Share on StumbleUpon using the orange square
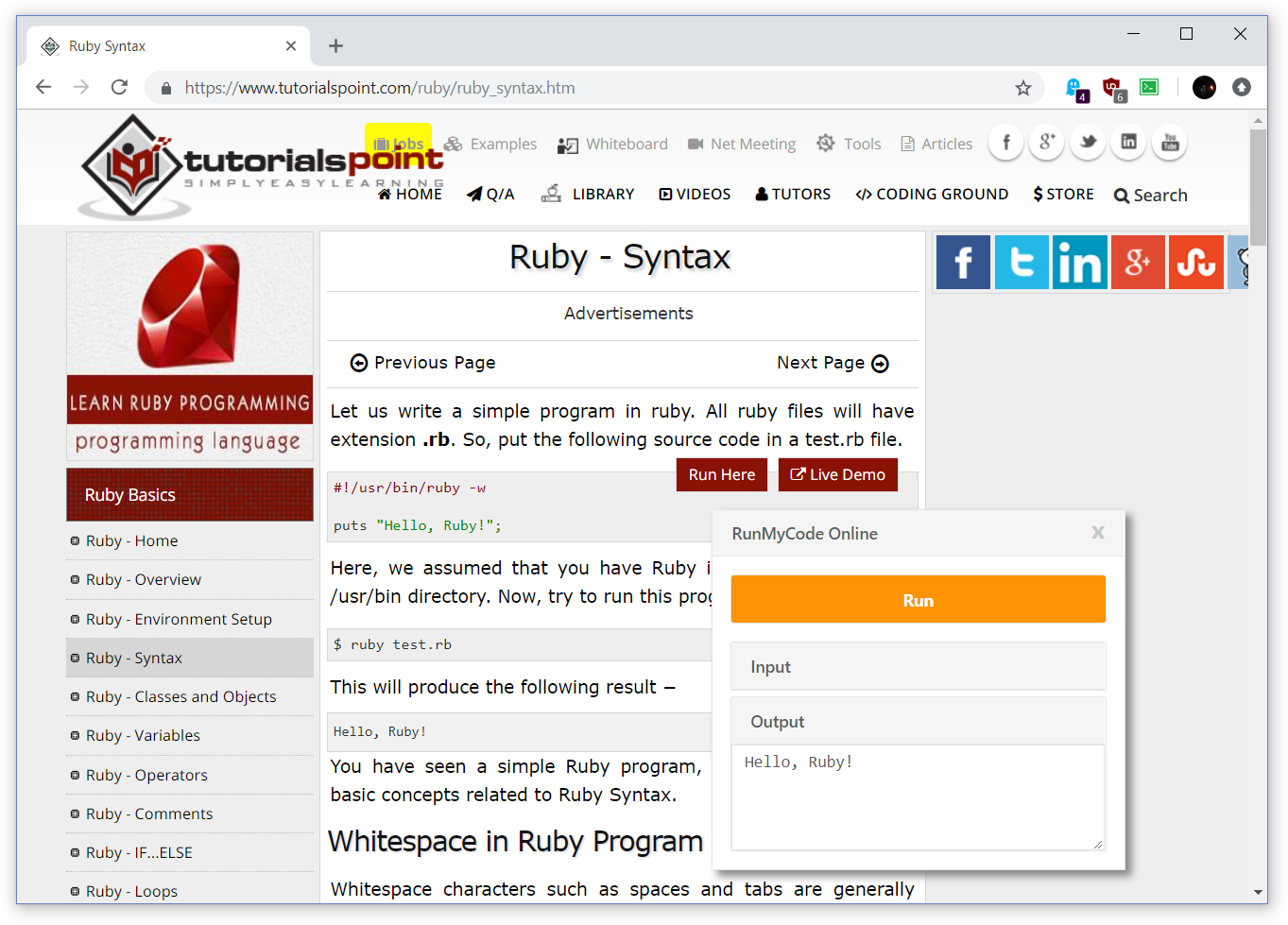This screenshot has width=1288, height=925. [1196, 263]
